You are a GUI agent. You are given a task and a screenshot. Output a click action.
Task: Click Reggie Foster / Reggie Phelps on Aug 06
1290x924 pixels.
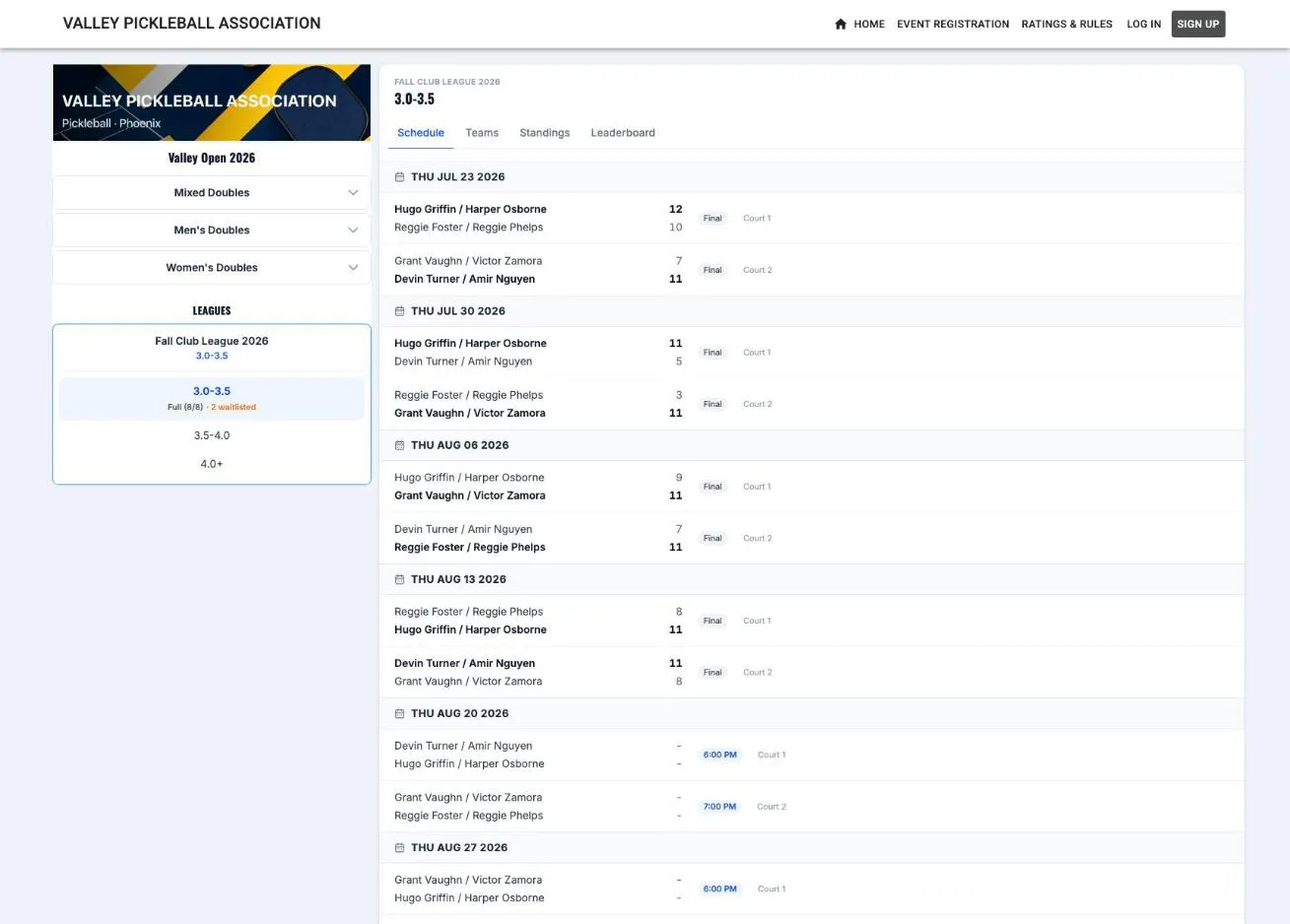[x=470, y=547]
